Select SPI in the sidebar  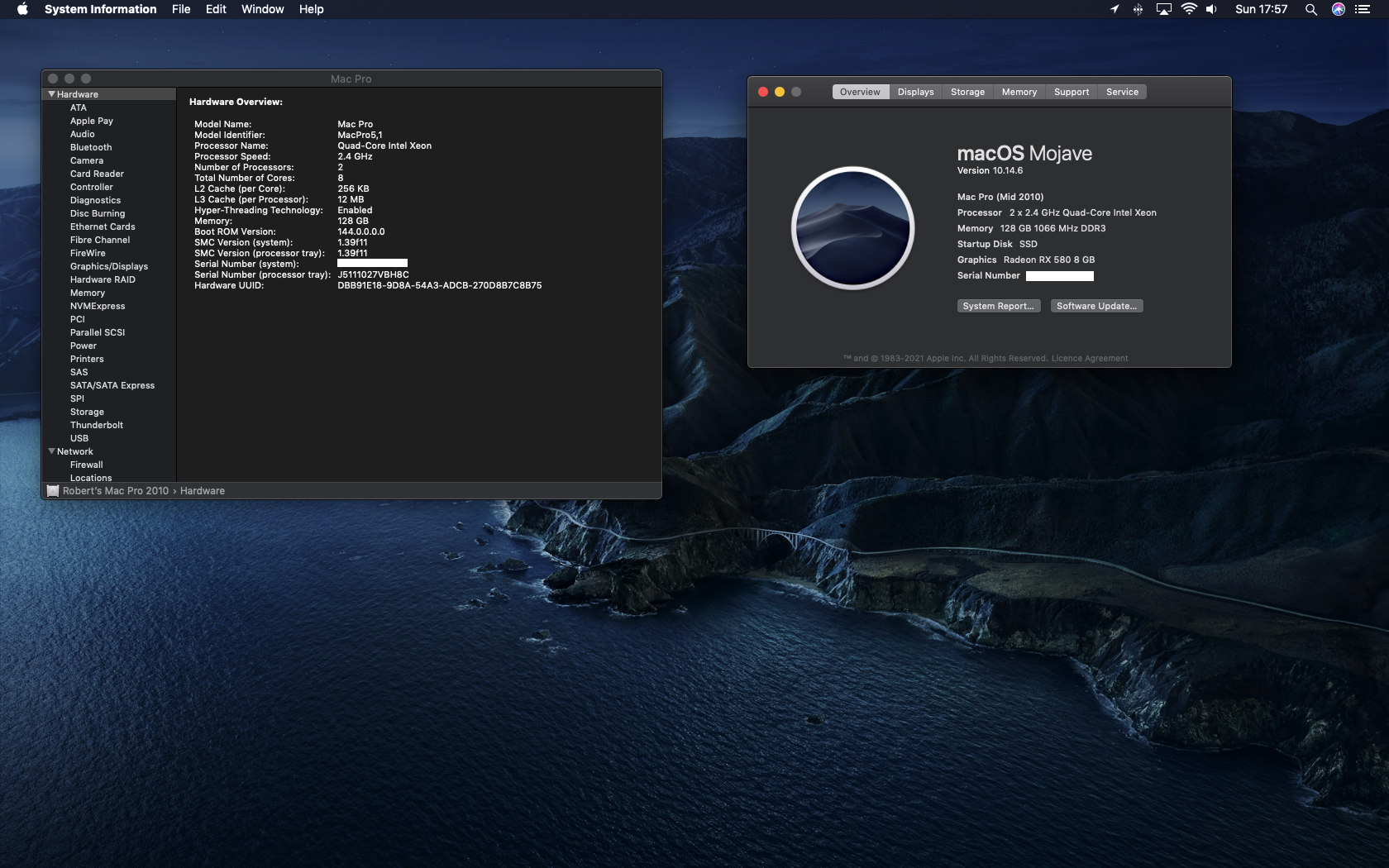click(x=77, y=398)
